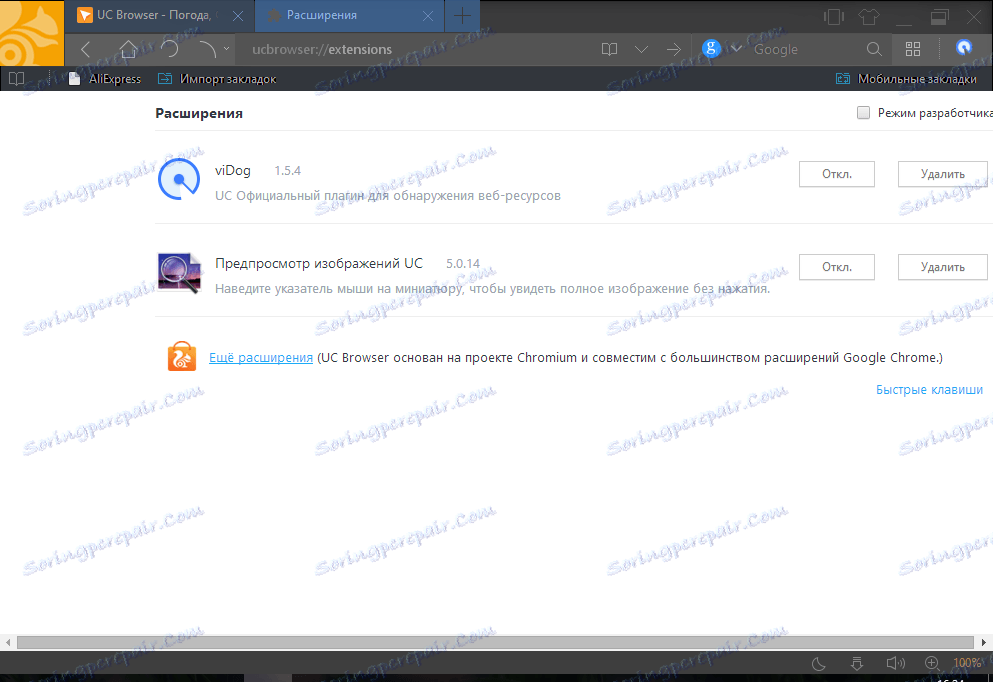Expand the undo history dropdown arrow
The height and width of the screenshot is (682, 993).
click(226, 48)
